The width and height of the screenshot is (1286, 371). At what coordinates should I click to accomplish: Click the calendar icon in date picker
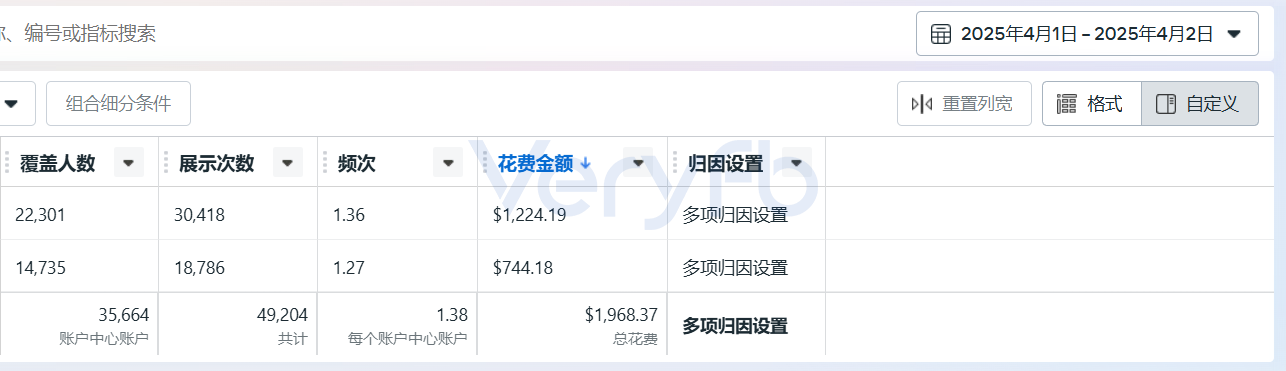[x=941, y=34]
